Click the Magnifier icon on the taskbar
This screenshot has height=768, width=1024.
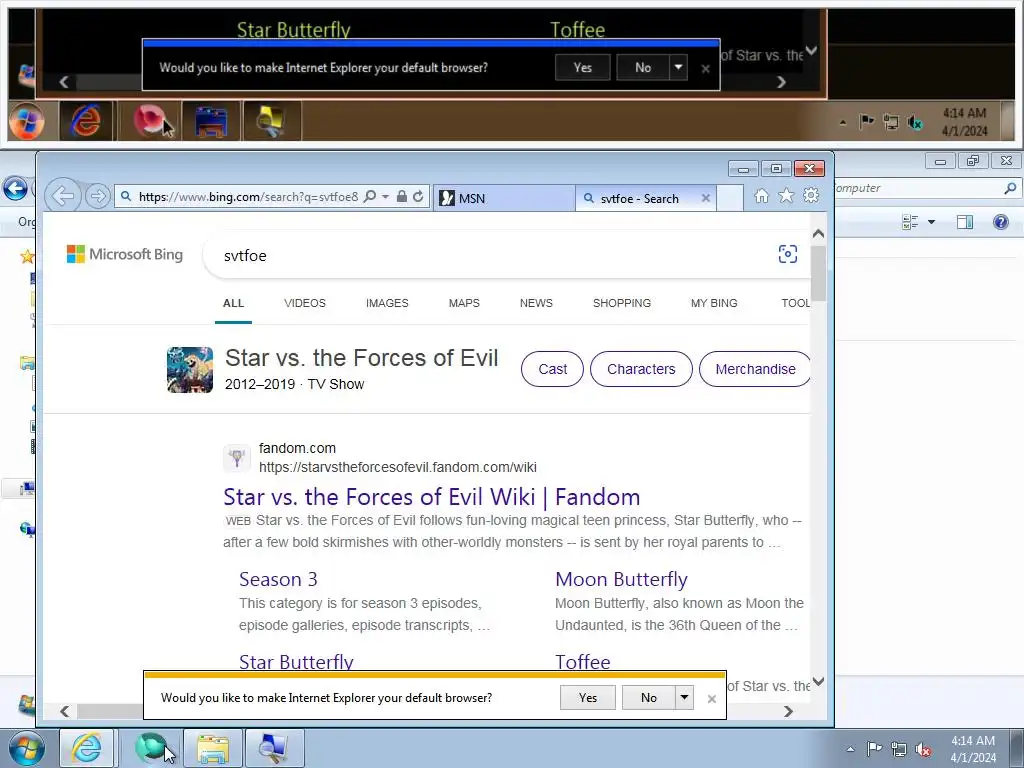274,748
